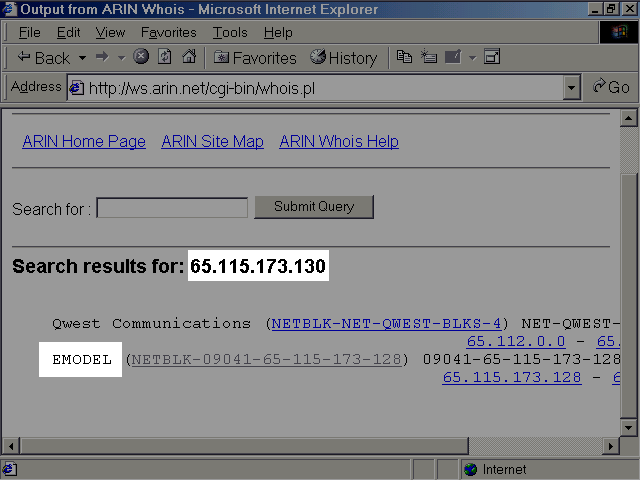Open the Tools menu
The image size is (640, 480).
(230, 32)
